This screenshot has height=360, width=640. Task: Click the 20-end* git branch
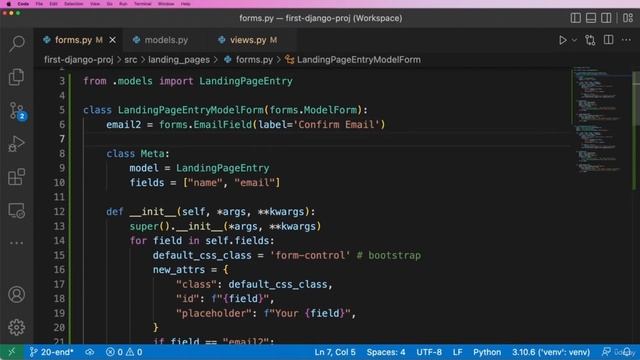(x=51, y=352)
